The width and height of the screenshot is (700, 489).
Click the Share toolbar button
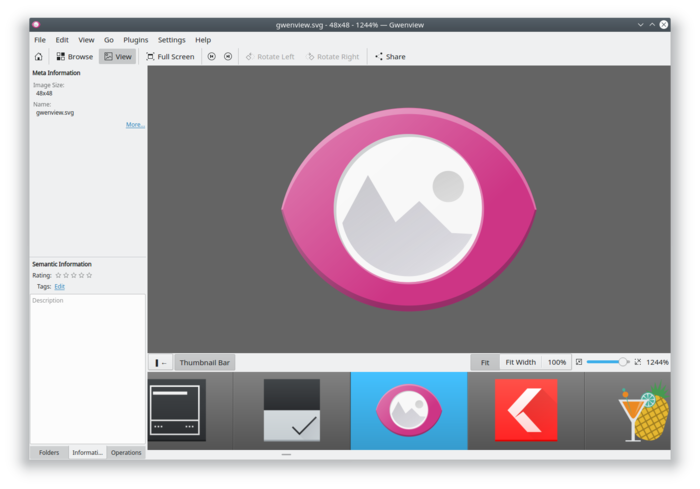390,57
